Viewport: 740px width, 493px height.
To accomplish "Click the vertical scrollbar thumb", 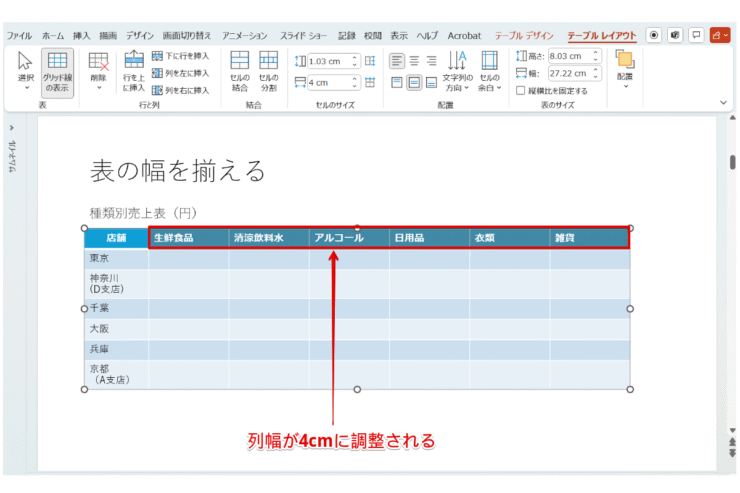I will tap(732, 162).
